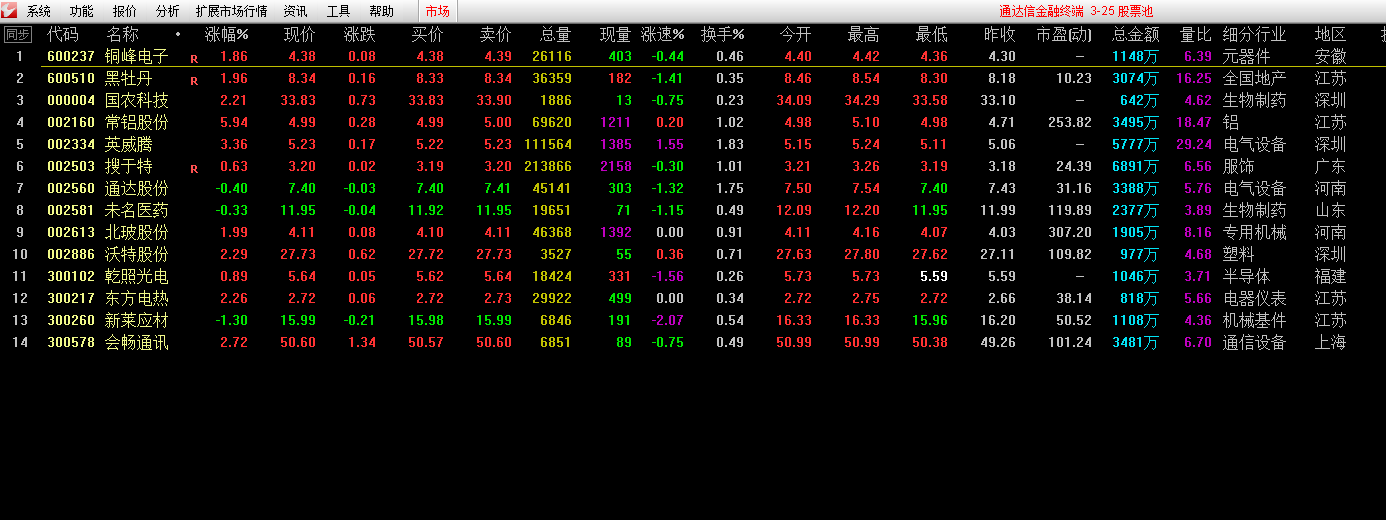The height and width of the screenshot is (520, 1386).
Task: Open the 功能 menu
Action: click(x=82, y=12)
